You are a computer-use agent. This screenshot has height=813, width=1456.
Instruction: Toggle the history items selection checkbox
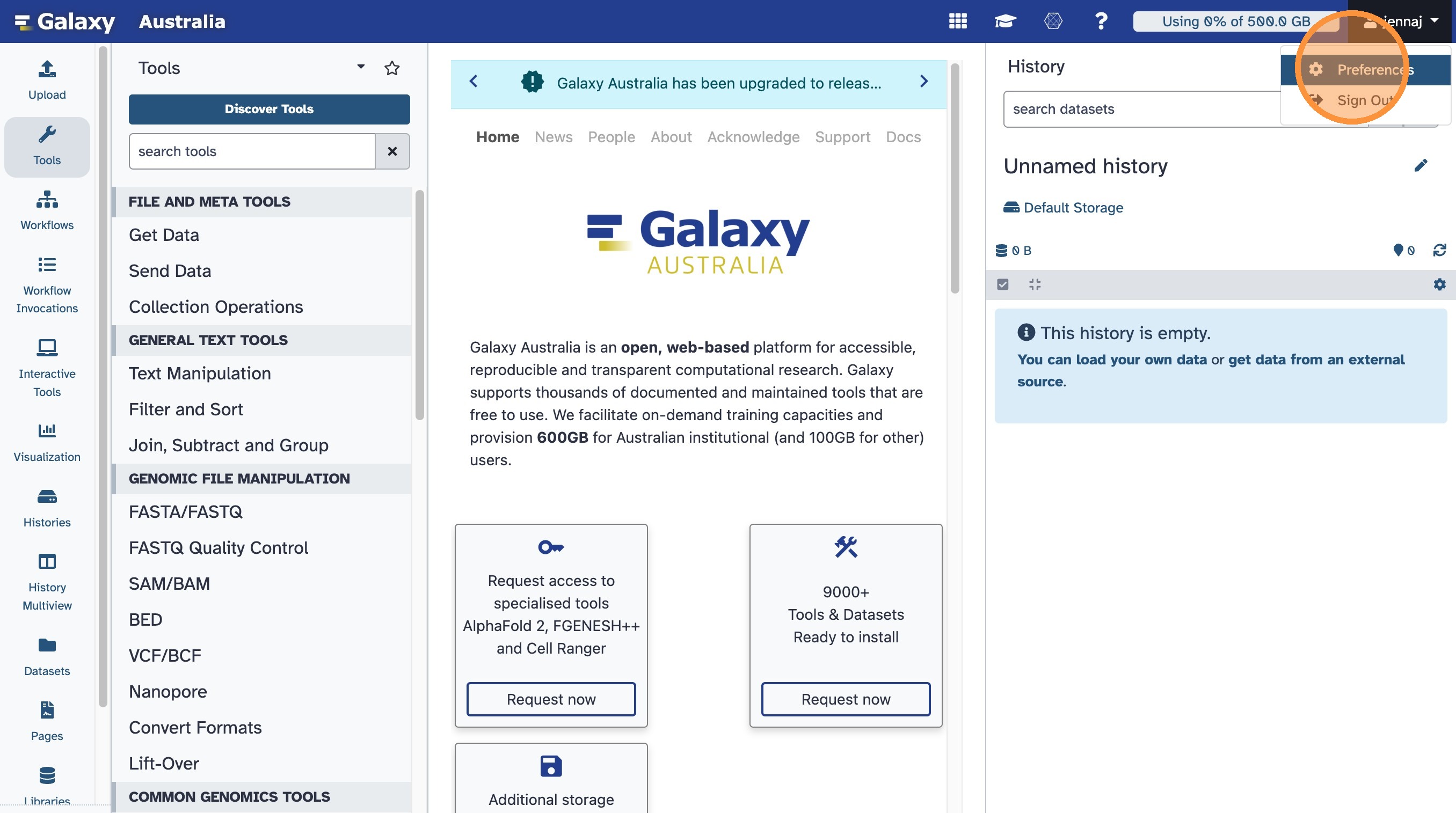pos(1003,284)
